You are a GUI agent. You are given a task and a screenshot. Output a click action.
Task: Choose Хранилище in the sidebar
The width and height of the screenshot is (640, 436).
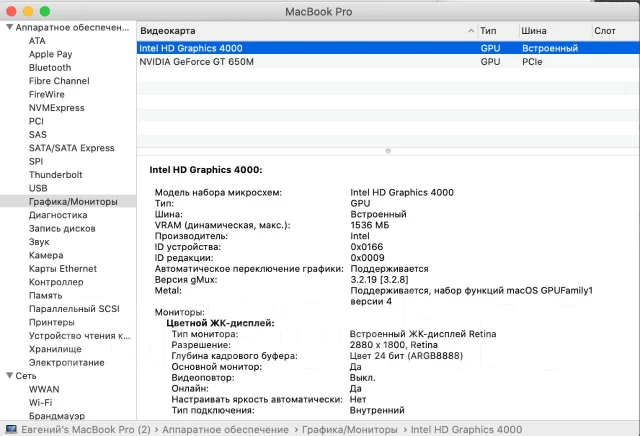[55, 349]
